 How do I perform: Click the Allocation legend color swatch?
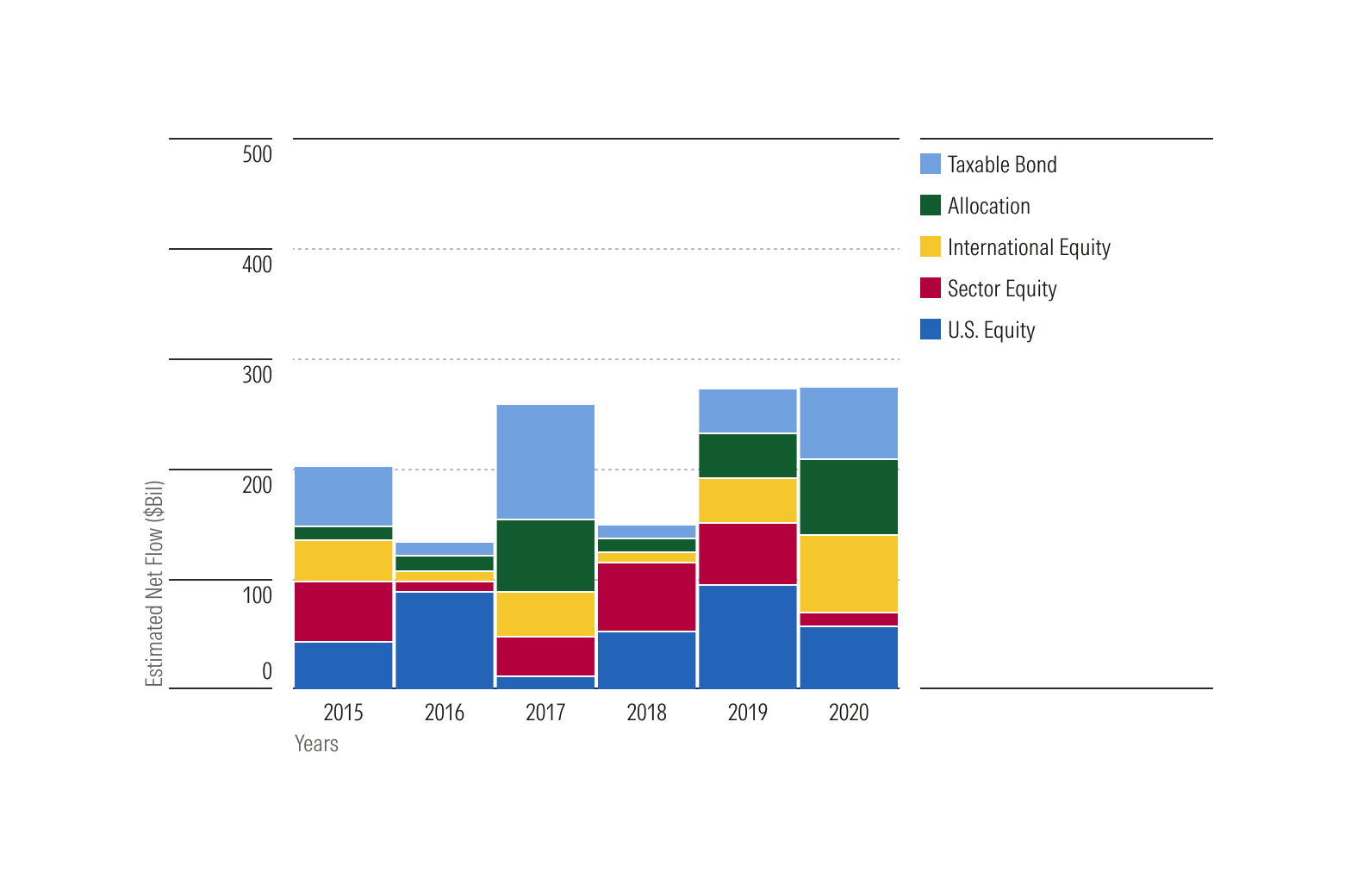[931, 205]
